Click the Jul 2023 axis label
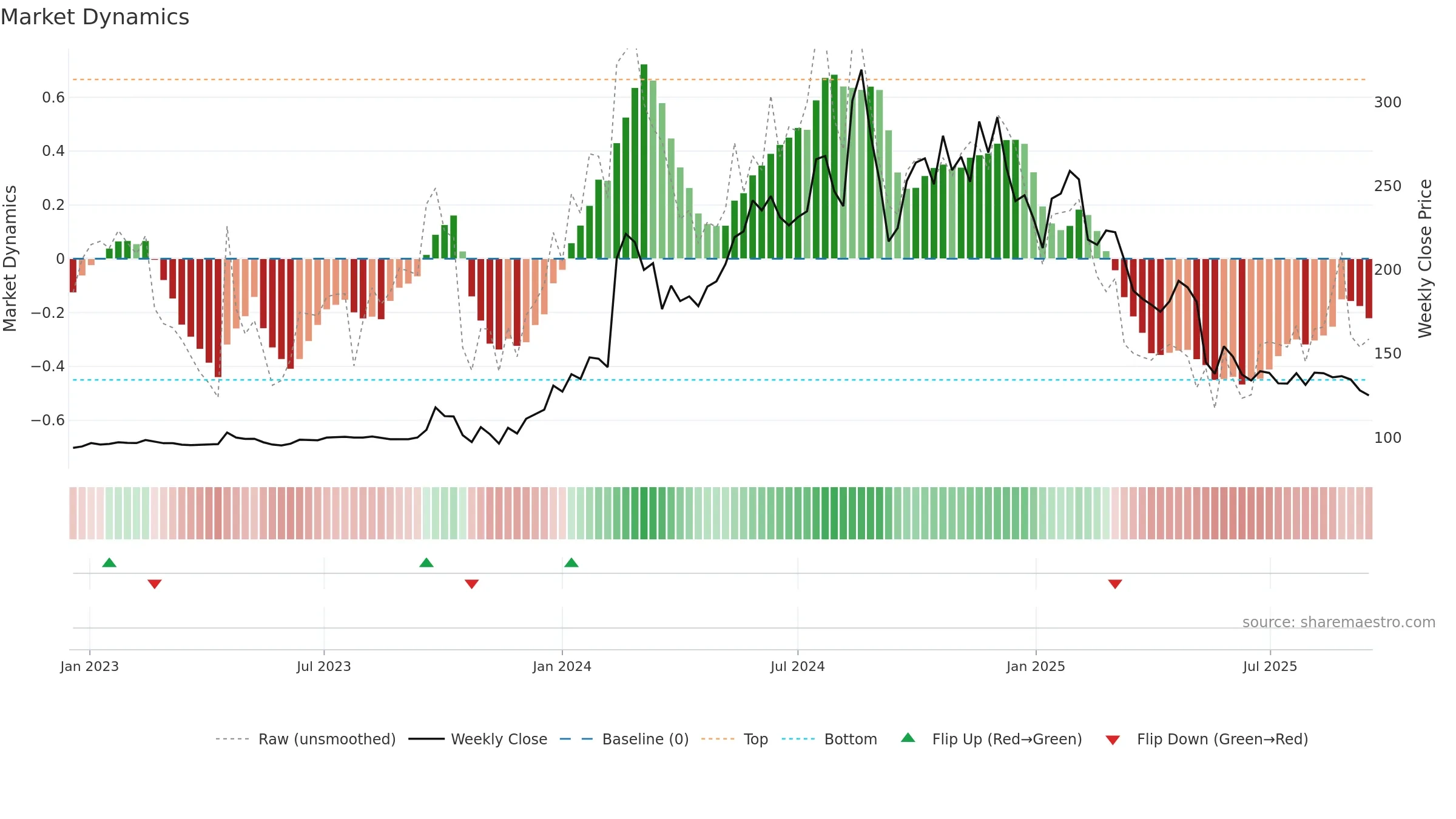Image resolution: width=1456 pixels, height=819 pixels. (324, 666)
